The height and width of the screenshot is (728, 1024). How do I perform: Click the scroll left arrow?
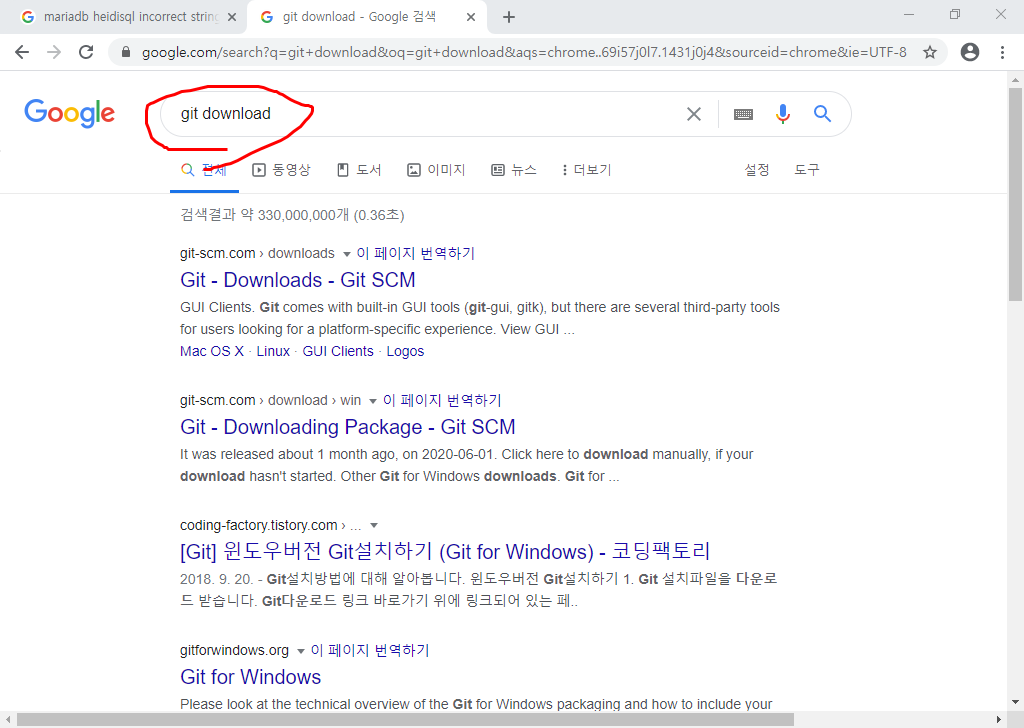tap(8, 720)
